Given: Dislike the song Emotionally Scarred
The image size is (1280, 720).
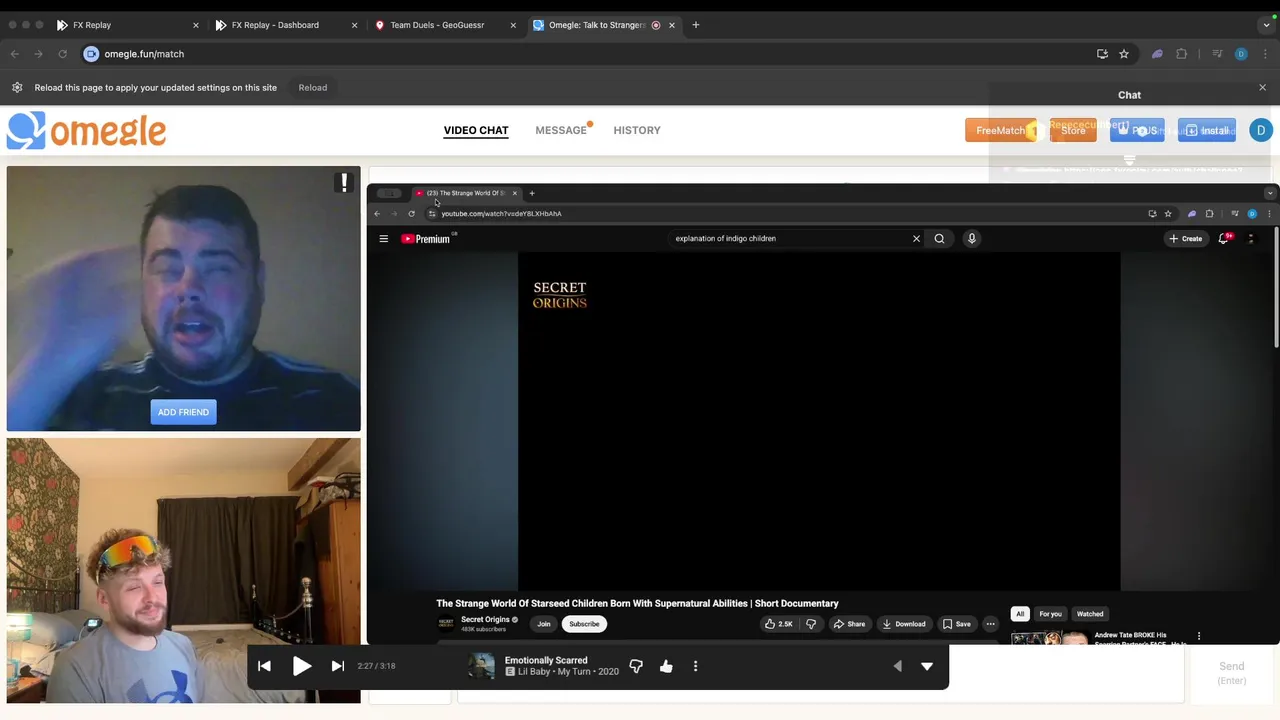Looking at the screenshot, I should (636, 666).
